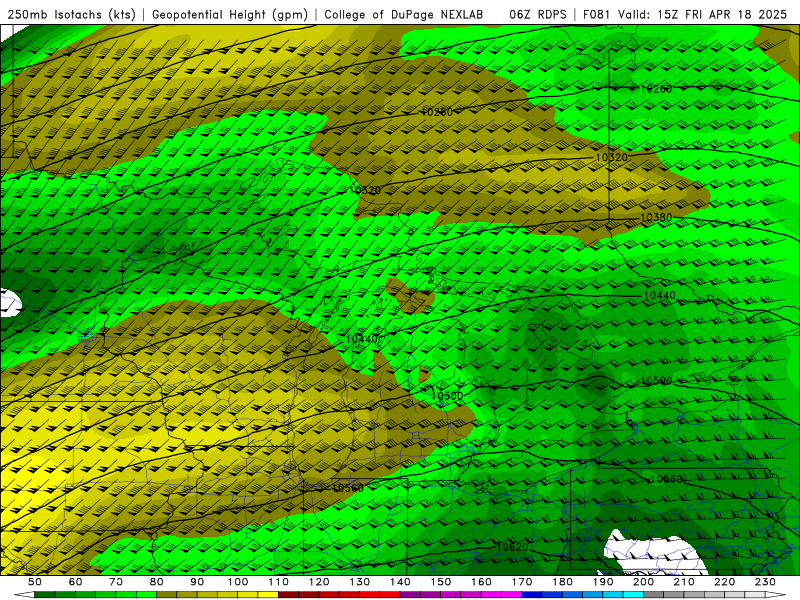Click colorbar tick label 90
Image resolution: width=800 pixels, height=600 pixels.
pos(197,582)
